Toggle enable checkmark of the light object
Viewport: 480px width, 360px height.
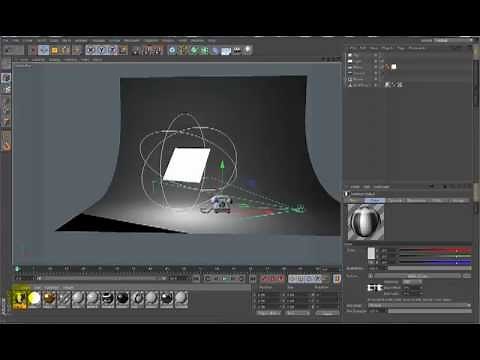pyautogui.click(x=382, y=61)
